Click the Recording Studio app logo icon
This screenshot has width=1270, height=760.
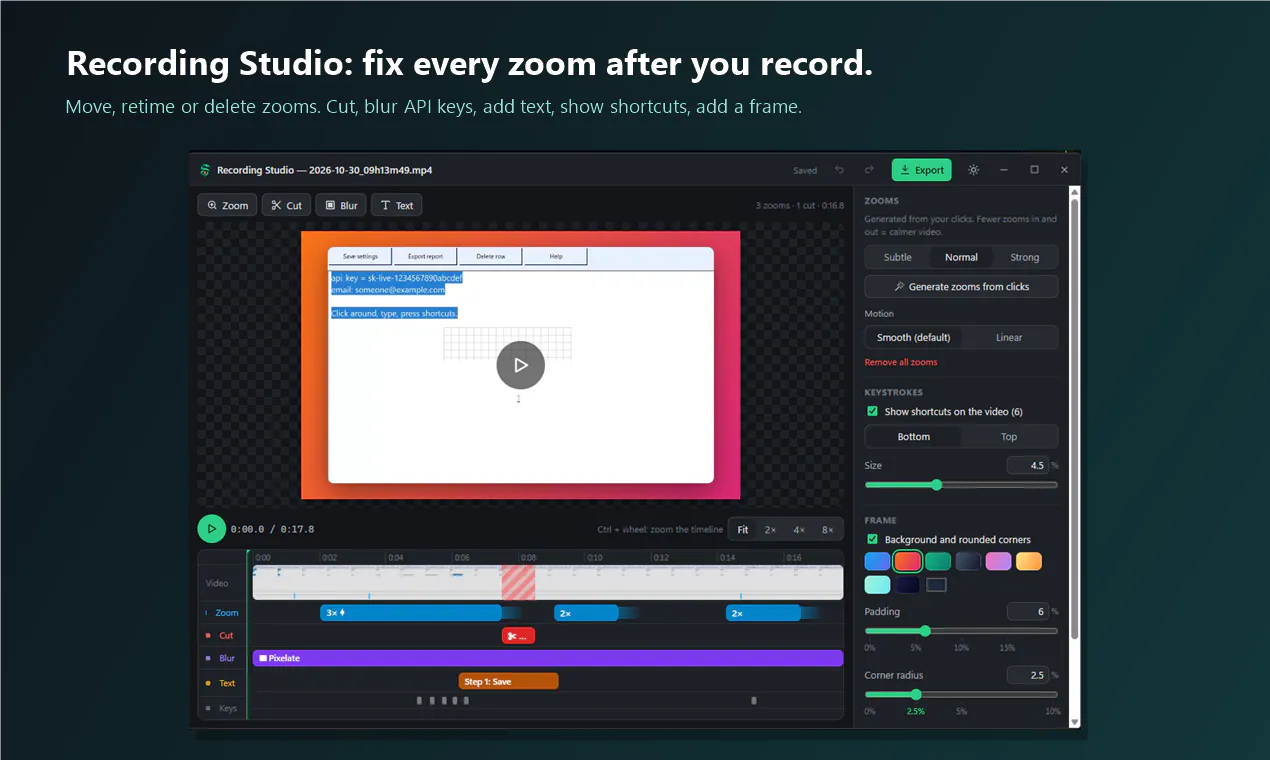[205, 170]
